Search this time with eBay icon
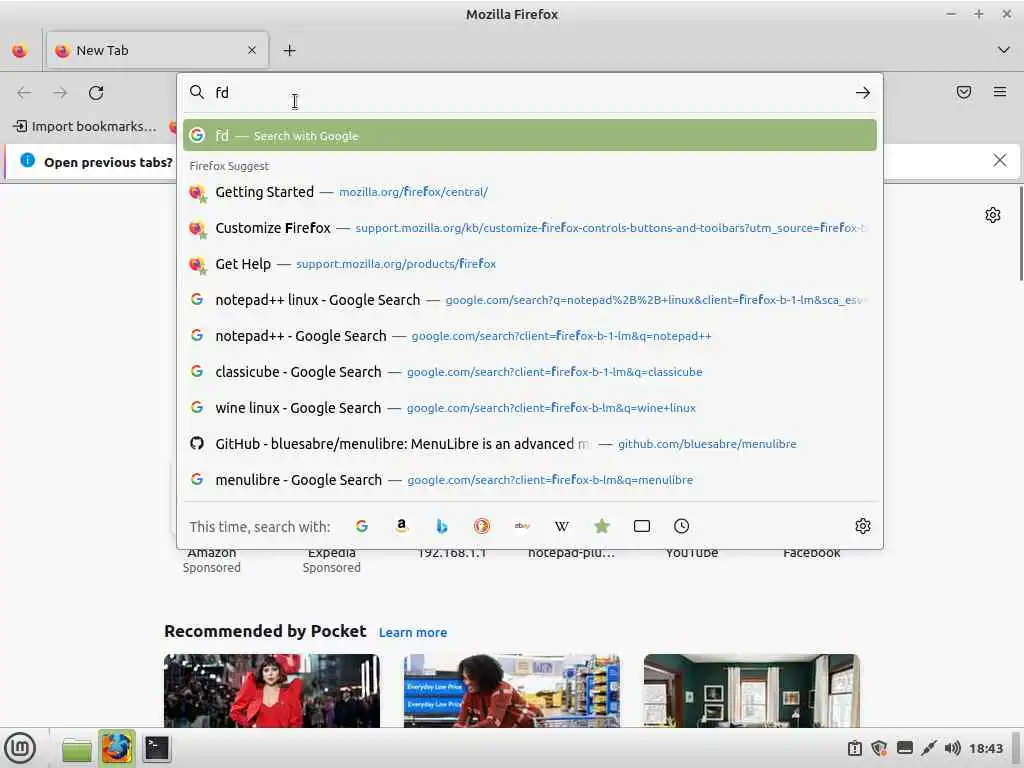1024x768 pixels. click(x=522, y=526)
